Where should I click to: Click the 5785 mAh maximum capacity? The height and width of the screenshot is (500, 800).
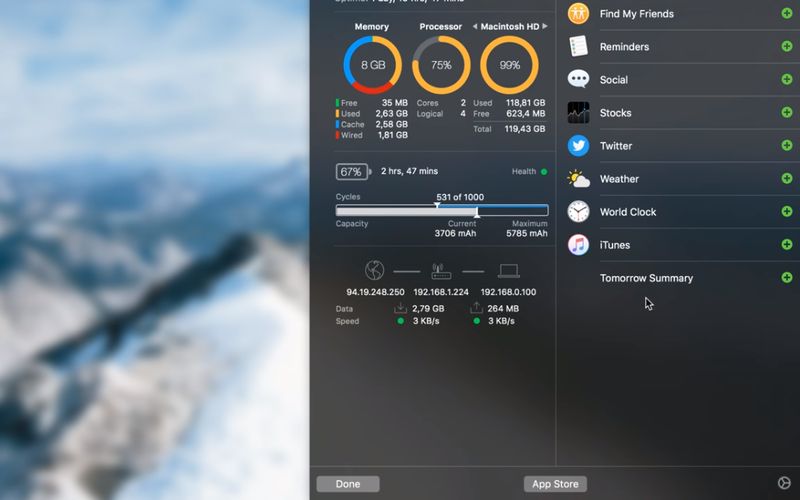tap(527, 233)
